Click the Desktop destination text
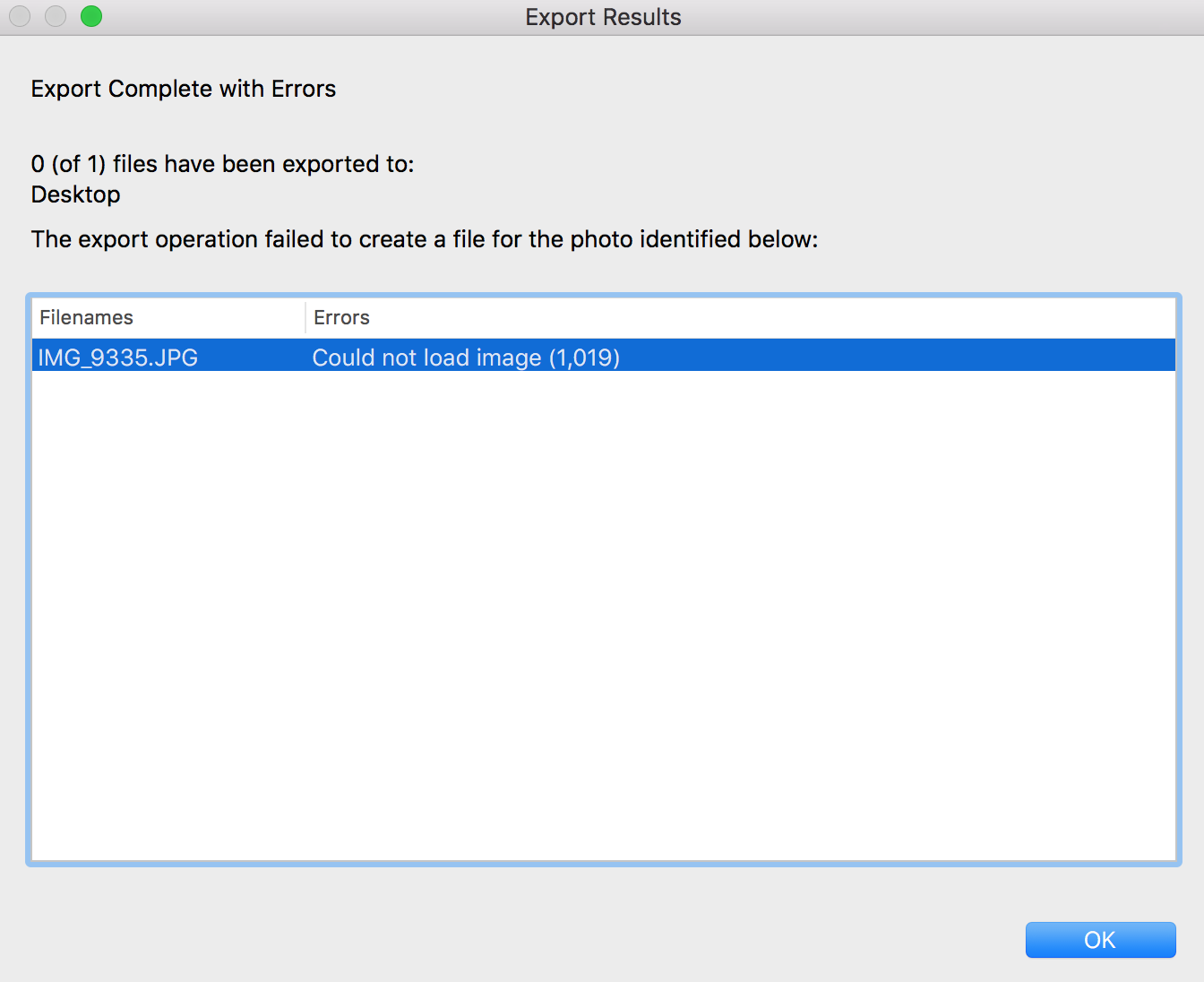1204x982 pixels. tap(76, 194)
